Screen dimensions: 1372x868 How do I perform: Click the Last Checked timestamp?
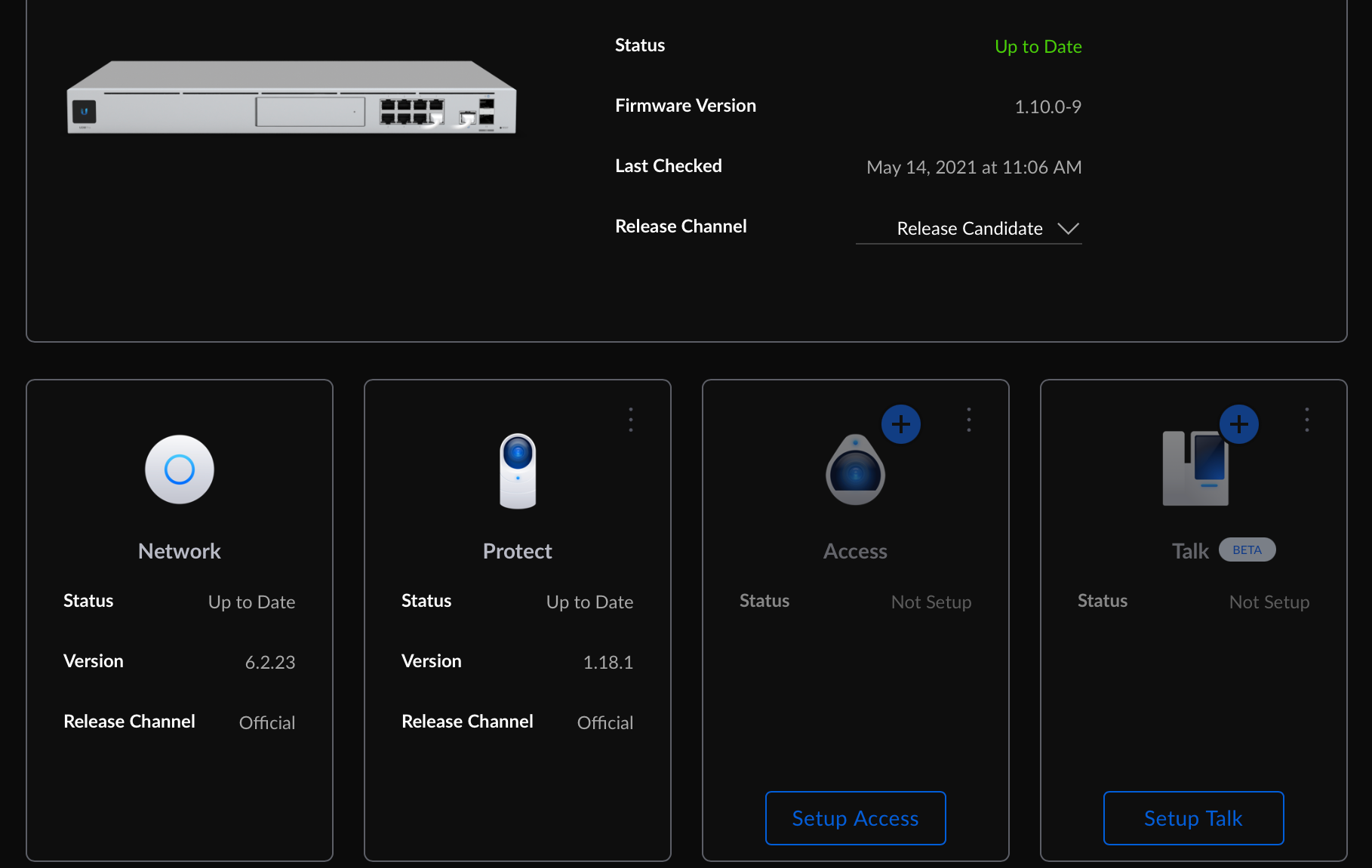point(974,168)
